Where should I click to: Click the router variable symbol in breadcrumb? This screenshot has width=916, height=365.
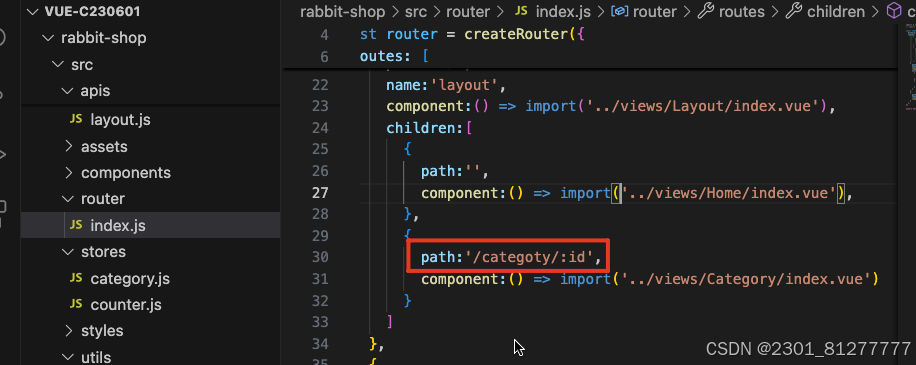click(655, 12)
